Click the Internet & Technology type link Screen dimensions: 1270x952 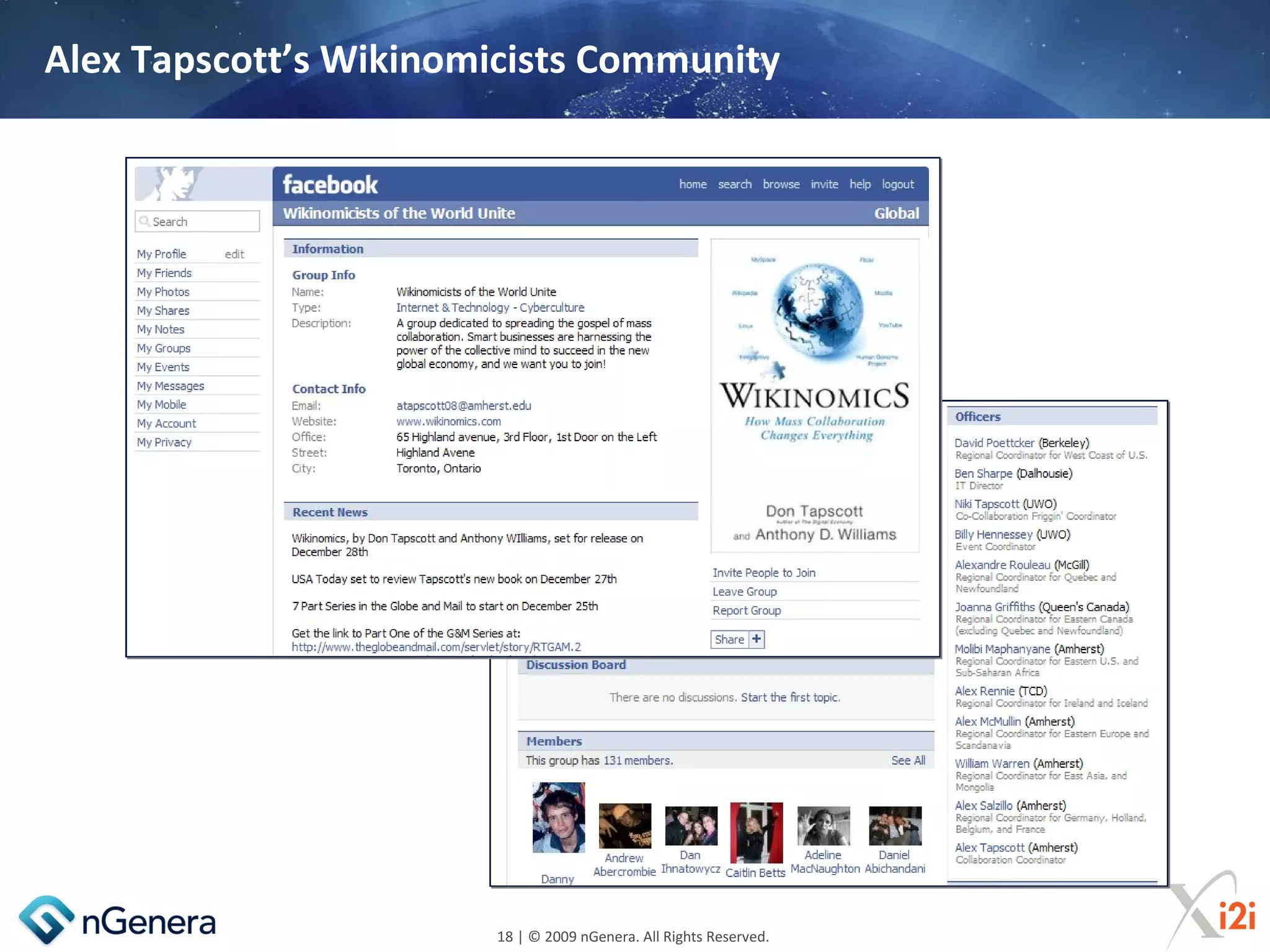[x=453, y=307]
